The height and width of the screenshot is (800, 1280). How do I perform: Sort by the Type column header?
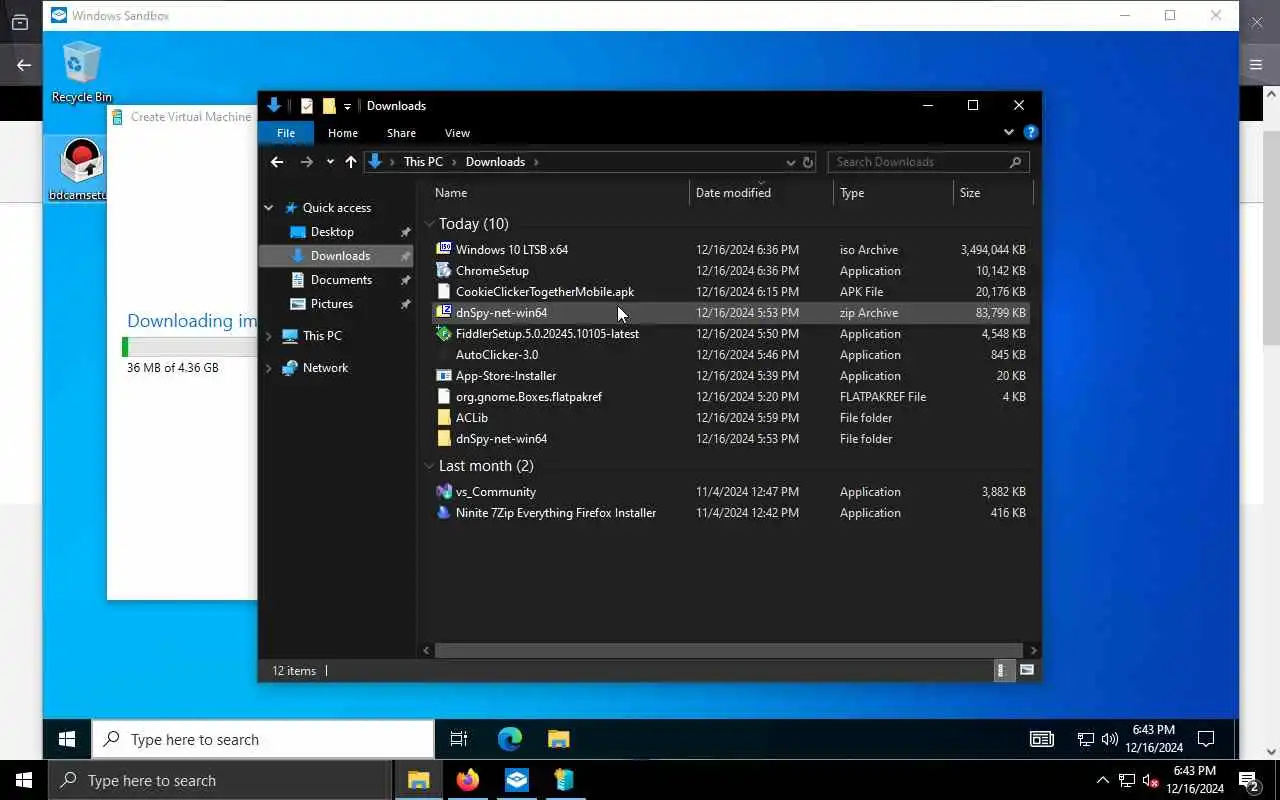click(893, 193)
